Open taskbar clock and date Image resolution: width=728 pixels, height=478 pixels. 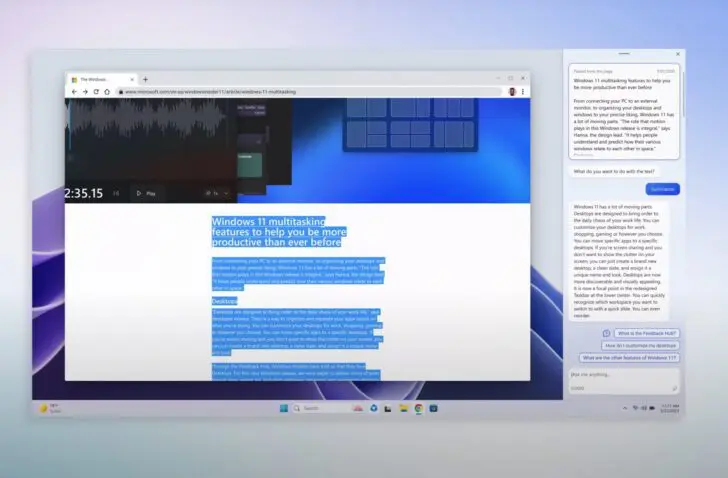[x=670, y=408]
